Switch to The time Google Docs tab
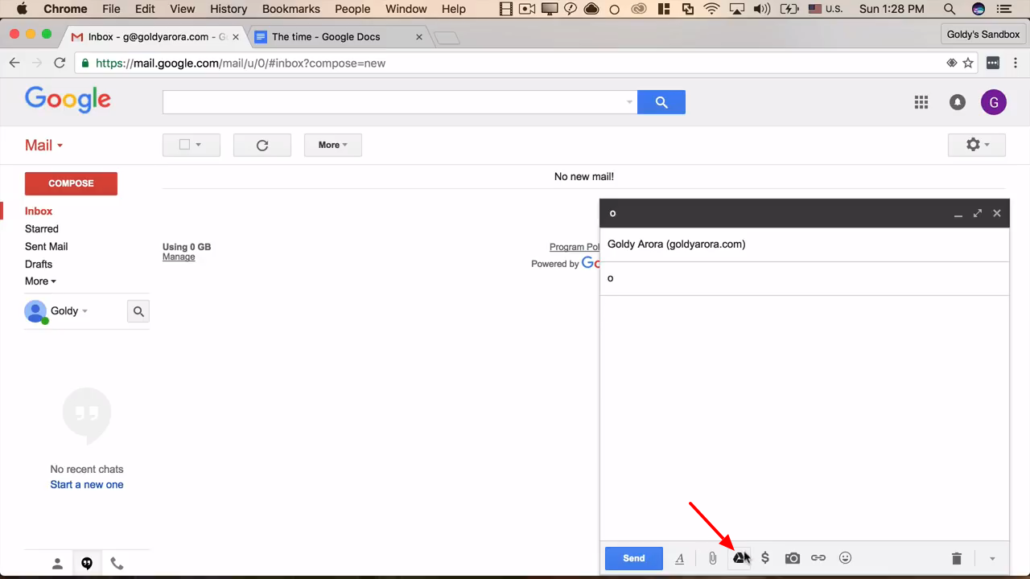 pos(339,37)
